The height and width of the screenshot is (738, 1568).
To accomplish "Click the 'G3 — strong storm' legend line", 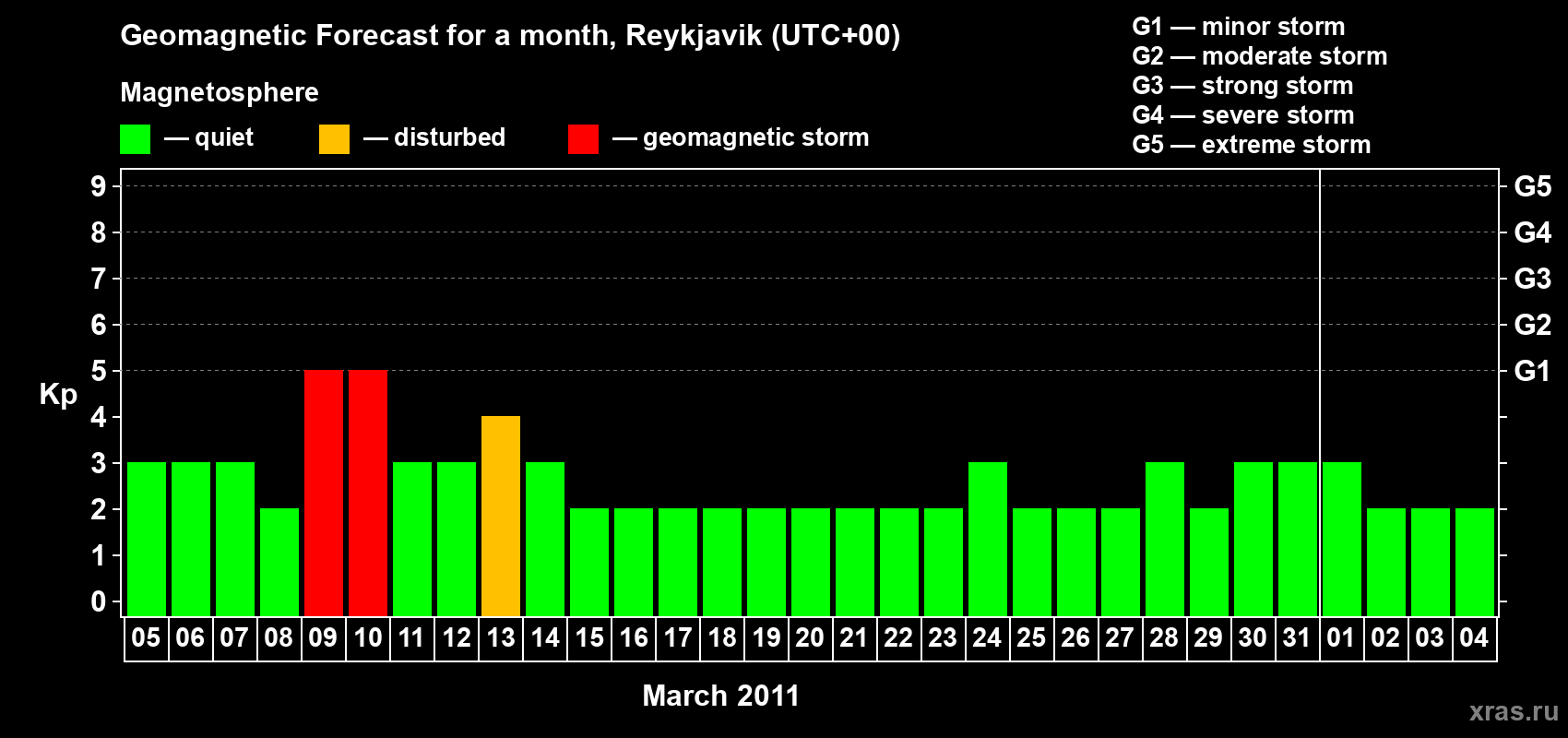I will (x=1242, y=86).
